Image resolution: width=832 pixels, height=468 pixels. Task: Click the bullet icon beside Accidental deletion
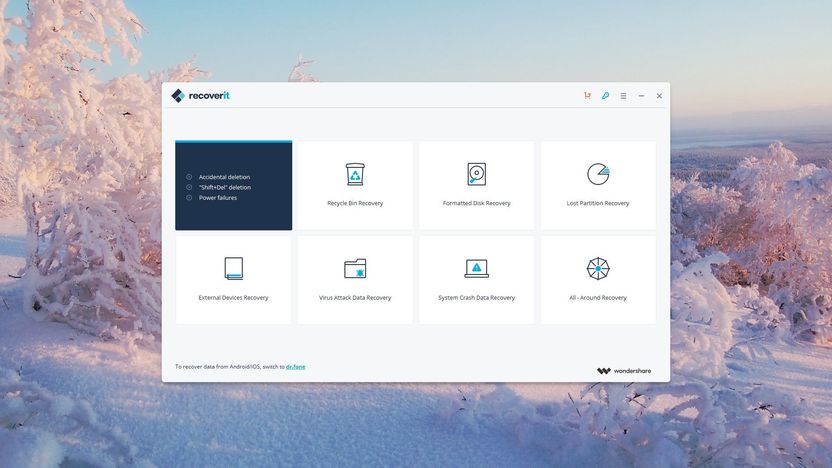[x=189, y=177]
